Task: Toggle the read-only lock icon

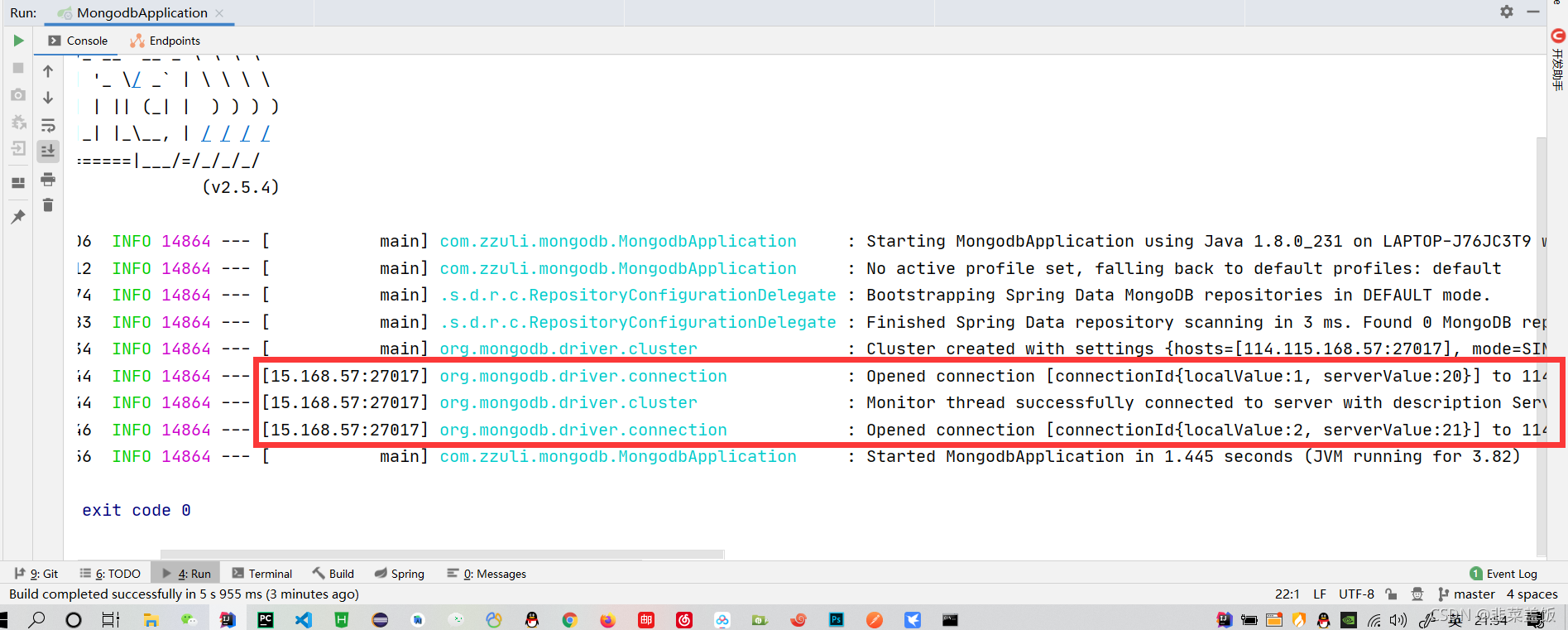Action: coord(1392,594)
